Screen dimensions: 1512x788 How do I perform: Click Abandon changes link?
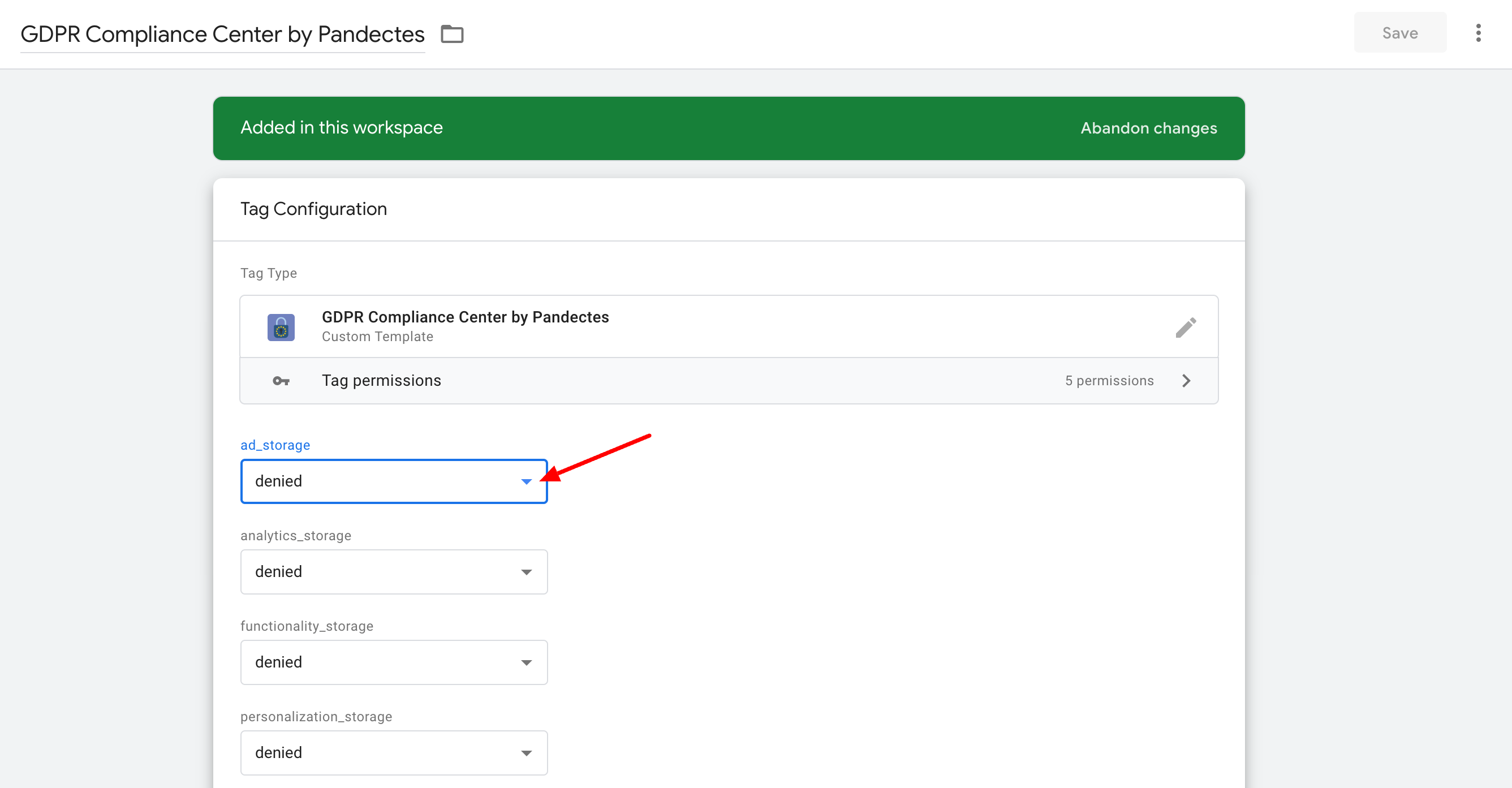[1149, 128]
